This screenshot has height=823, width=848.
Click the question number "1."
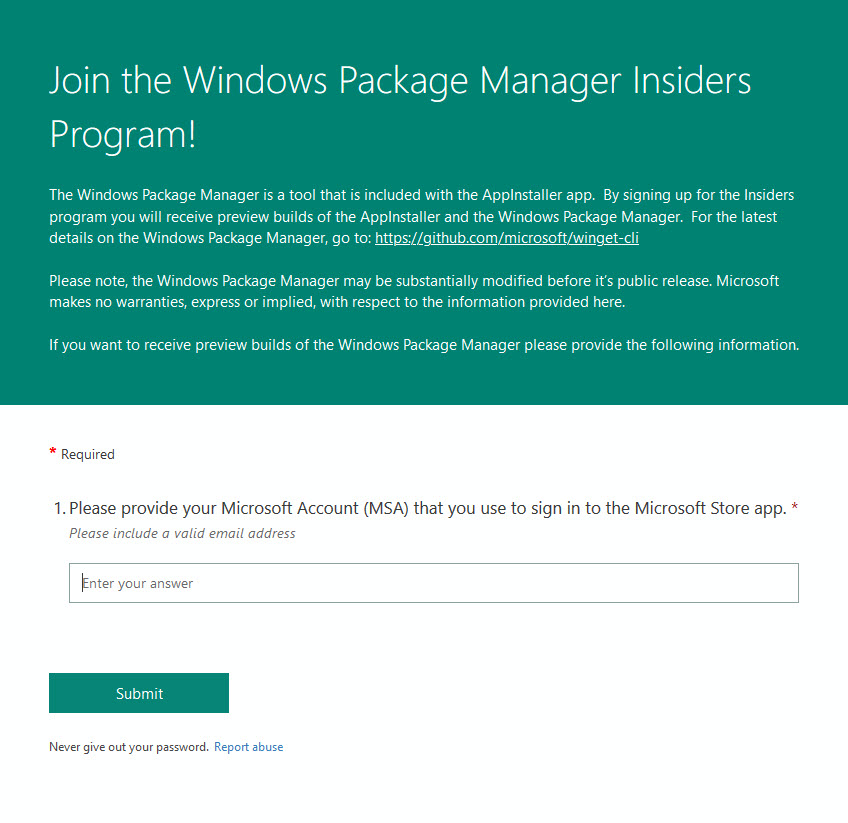point(58,508)
